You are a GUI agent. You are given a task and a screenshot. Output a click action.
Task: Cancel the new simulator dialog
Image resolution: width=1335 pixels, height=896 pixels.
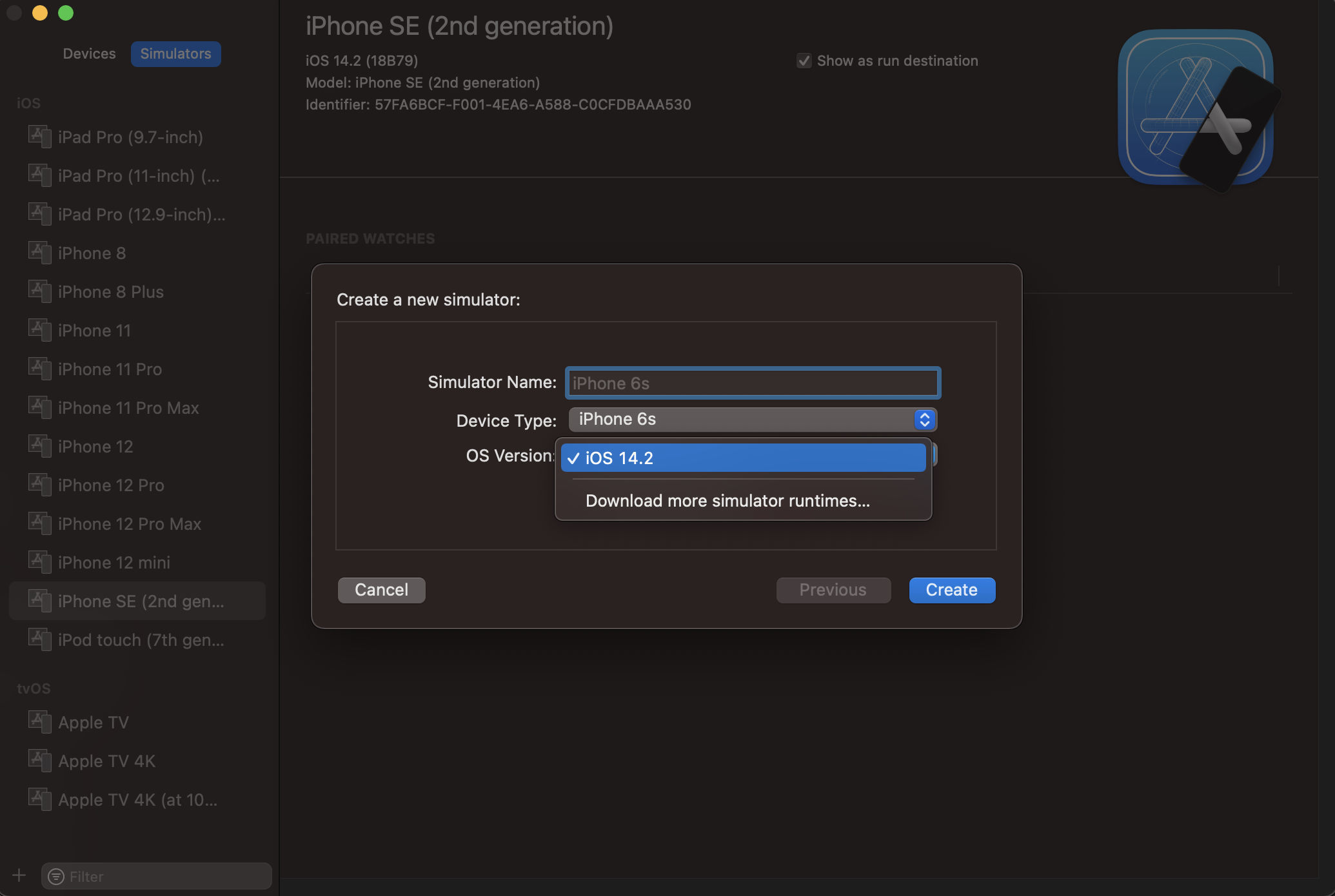[x=381, y=590]
